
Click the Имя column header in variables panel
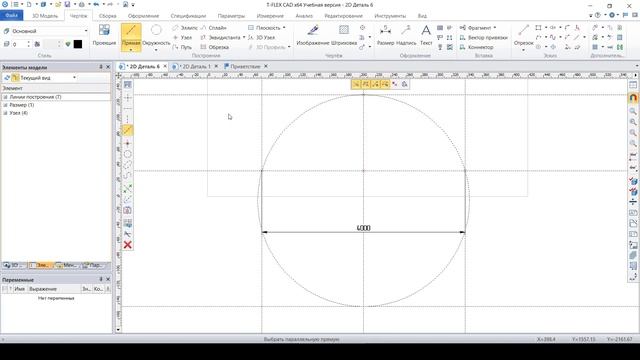click(20, 289)
